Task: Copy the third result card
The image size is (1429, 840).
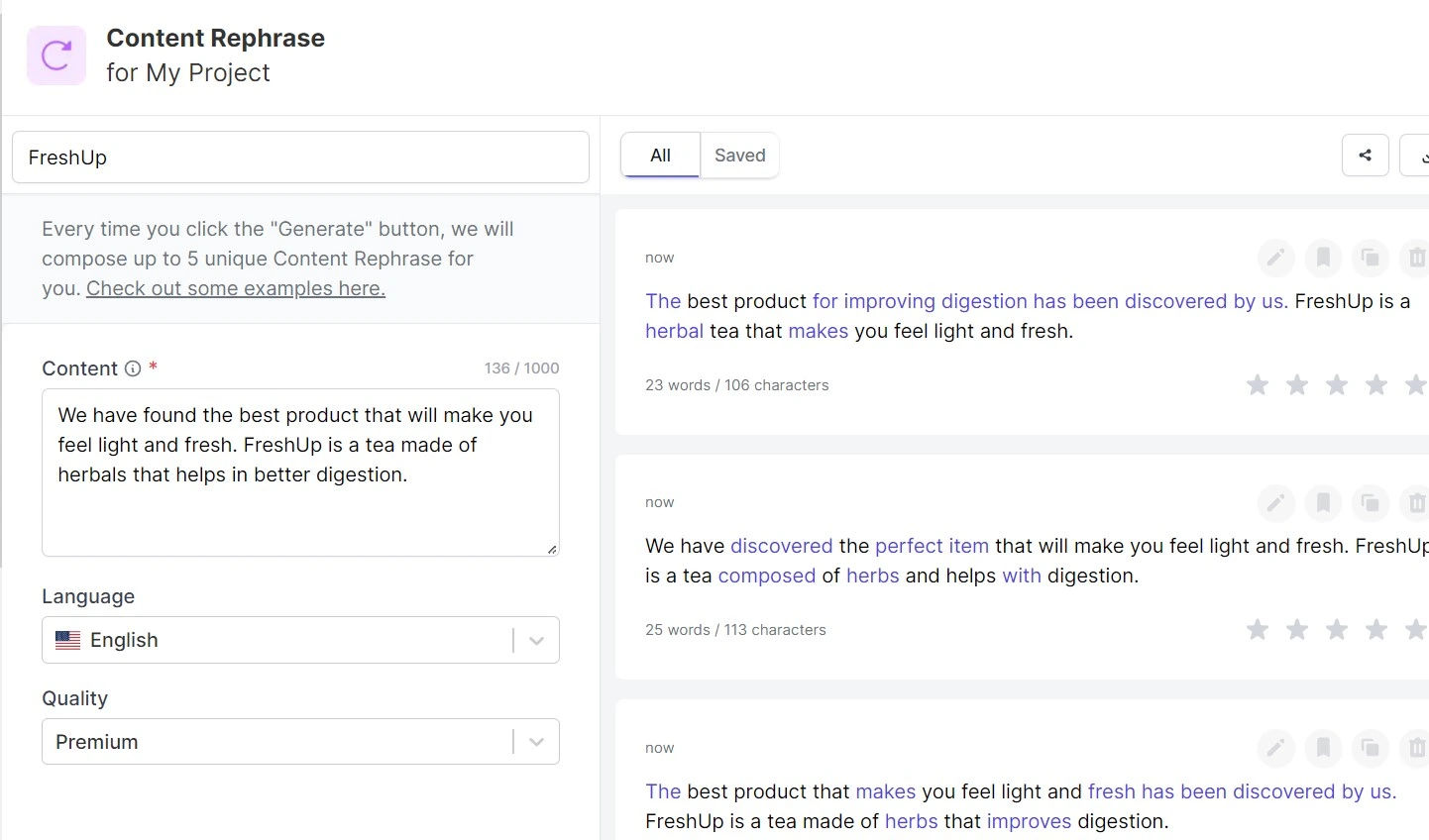Action: point(1371,748)
